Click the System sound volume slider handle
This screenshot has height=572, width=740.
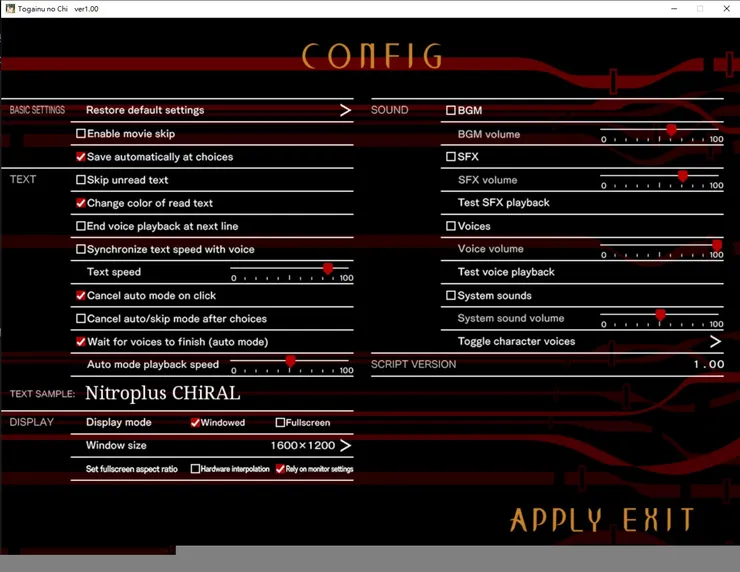tap(660, 315)
